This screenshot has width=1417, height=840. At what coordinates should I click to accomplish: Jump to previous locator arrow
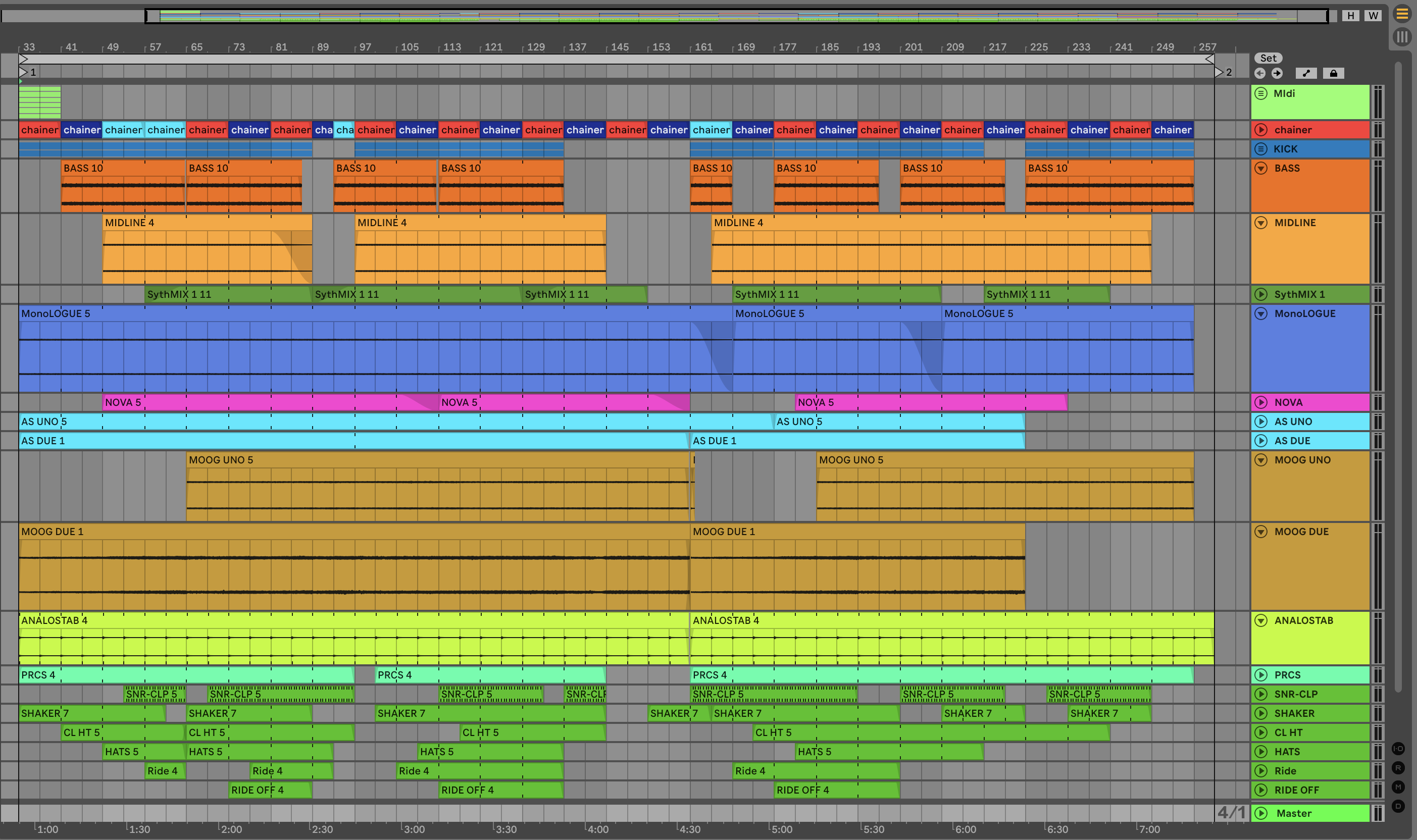click(x=1260, y=73)
